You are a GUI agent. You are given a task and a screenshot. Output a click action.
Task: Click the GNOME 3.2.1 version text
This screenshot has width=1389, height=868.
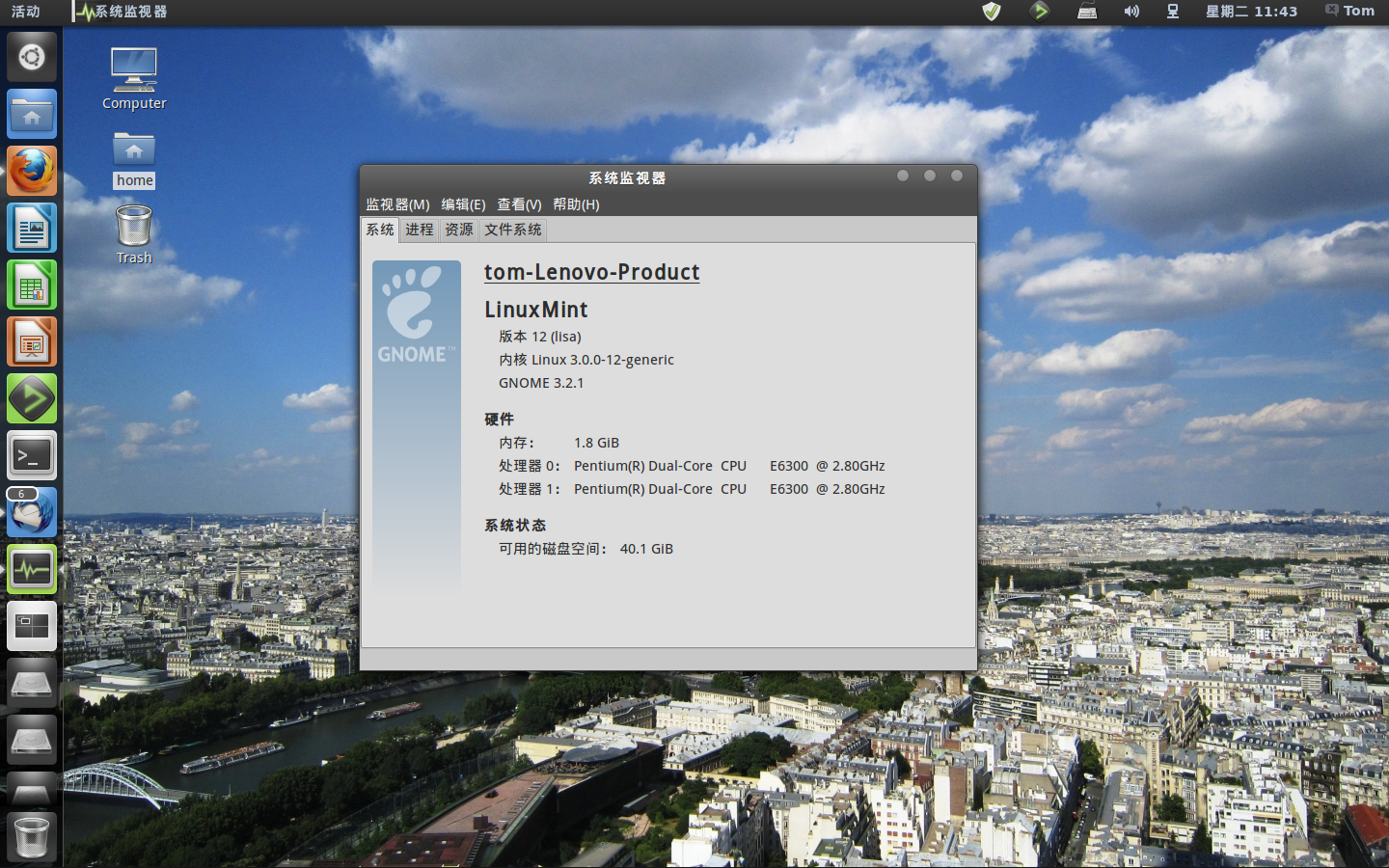[x=541, y=383]
